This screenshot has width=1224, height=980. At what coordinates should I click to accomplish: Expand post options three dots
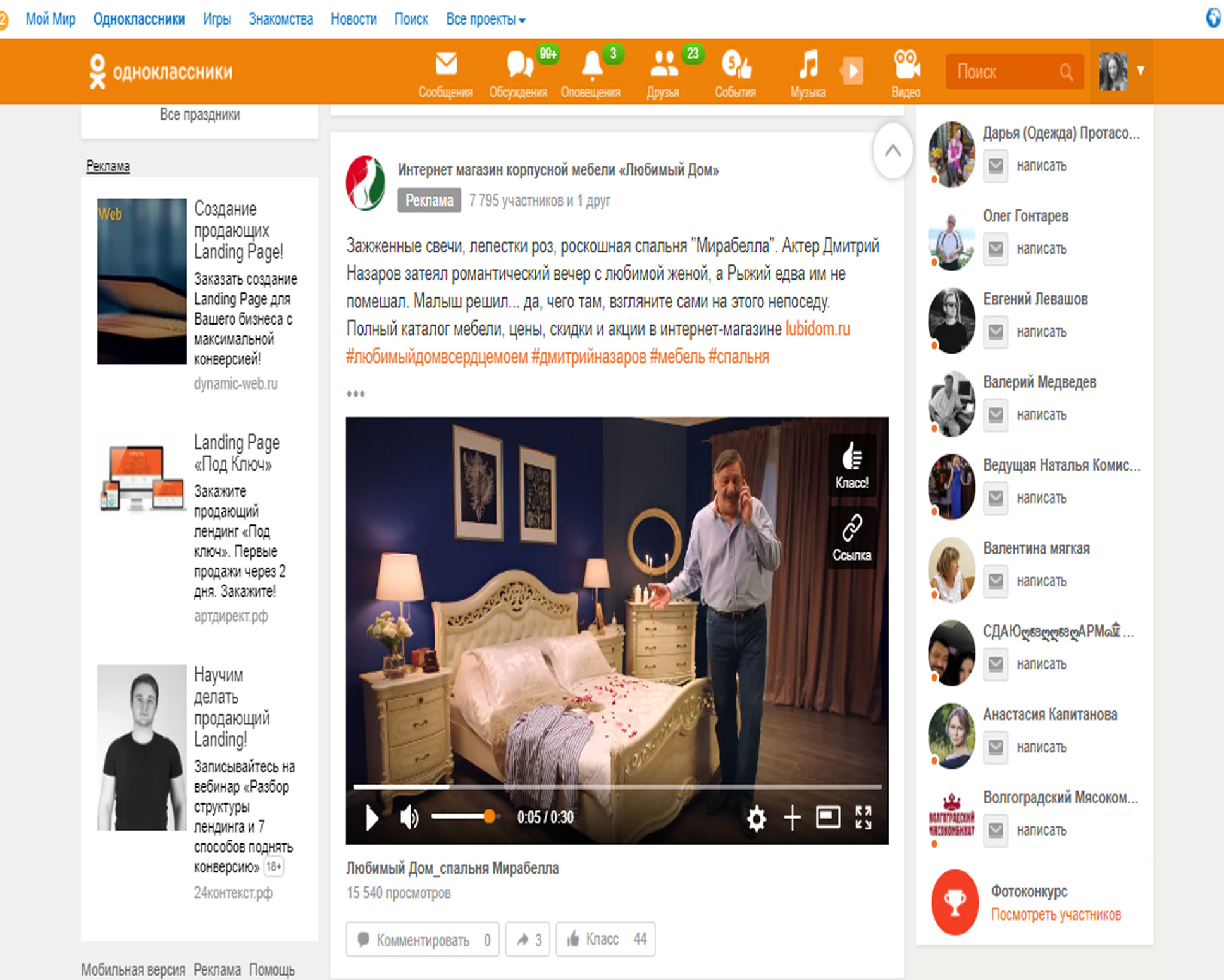point(355,394)
